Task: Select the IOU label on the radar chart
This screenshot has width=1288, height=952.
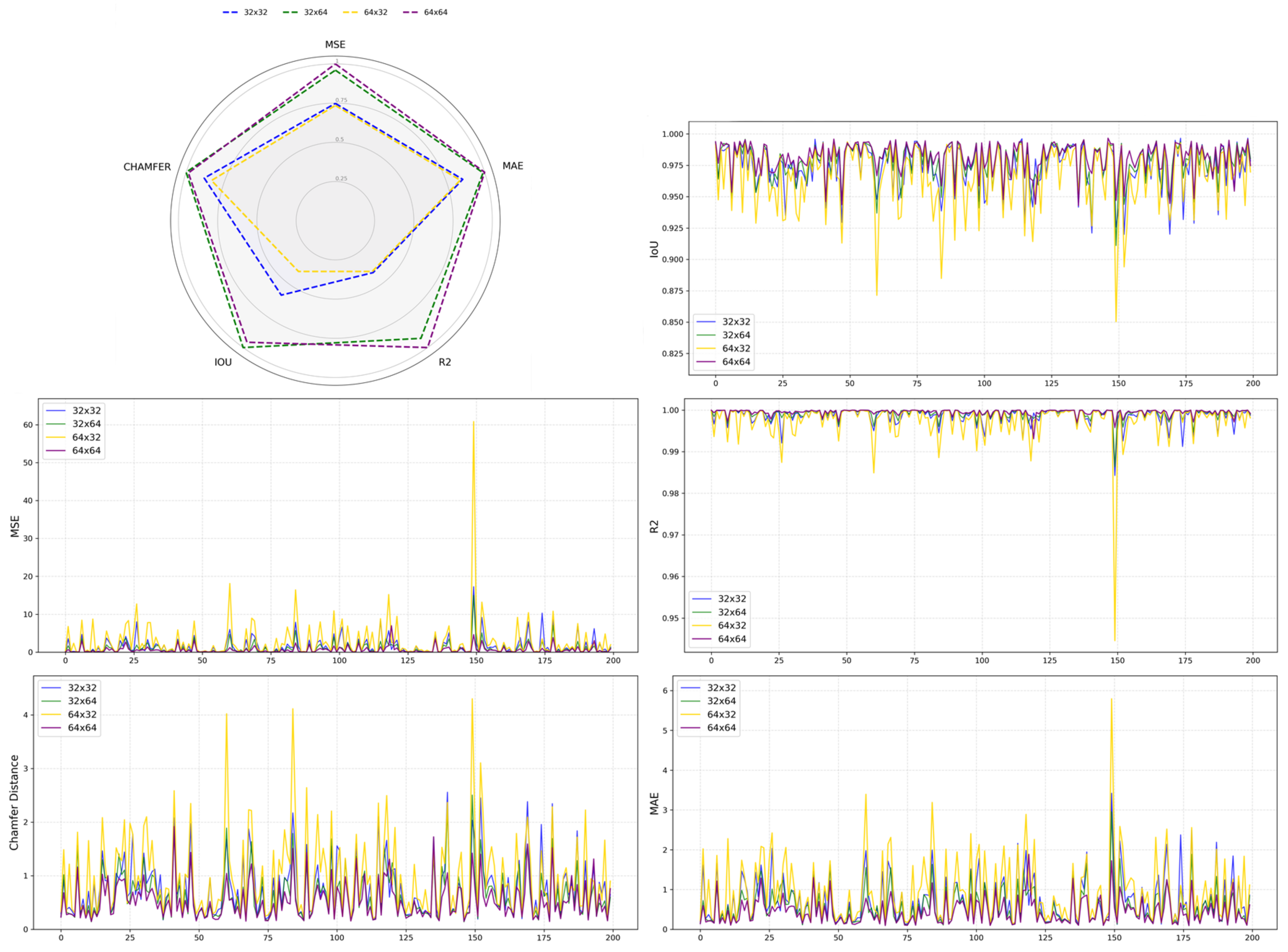Action: pyautogui.click(x=223, y=362)
